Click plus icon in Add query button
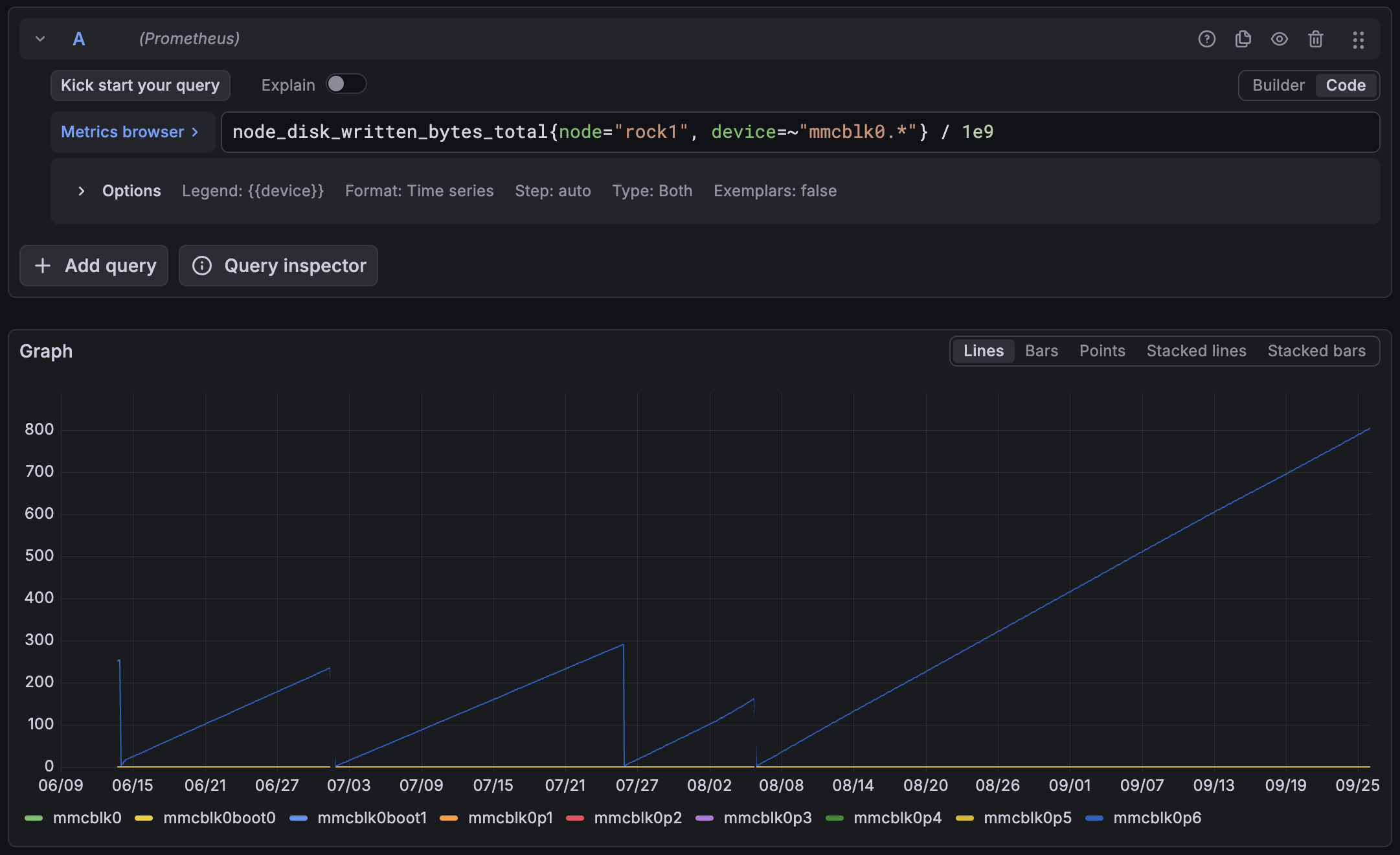This screenshot has height=855, width=1400. coord(43,266)
